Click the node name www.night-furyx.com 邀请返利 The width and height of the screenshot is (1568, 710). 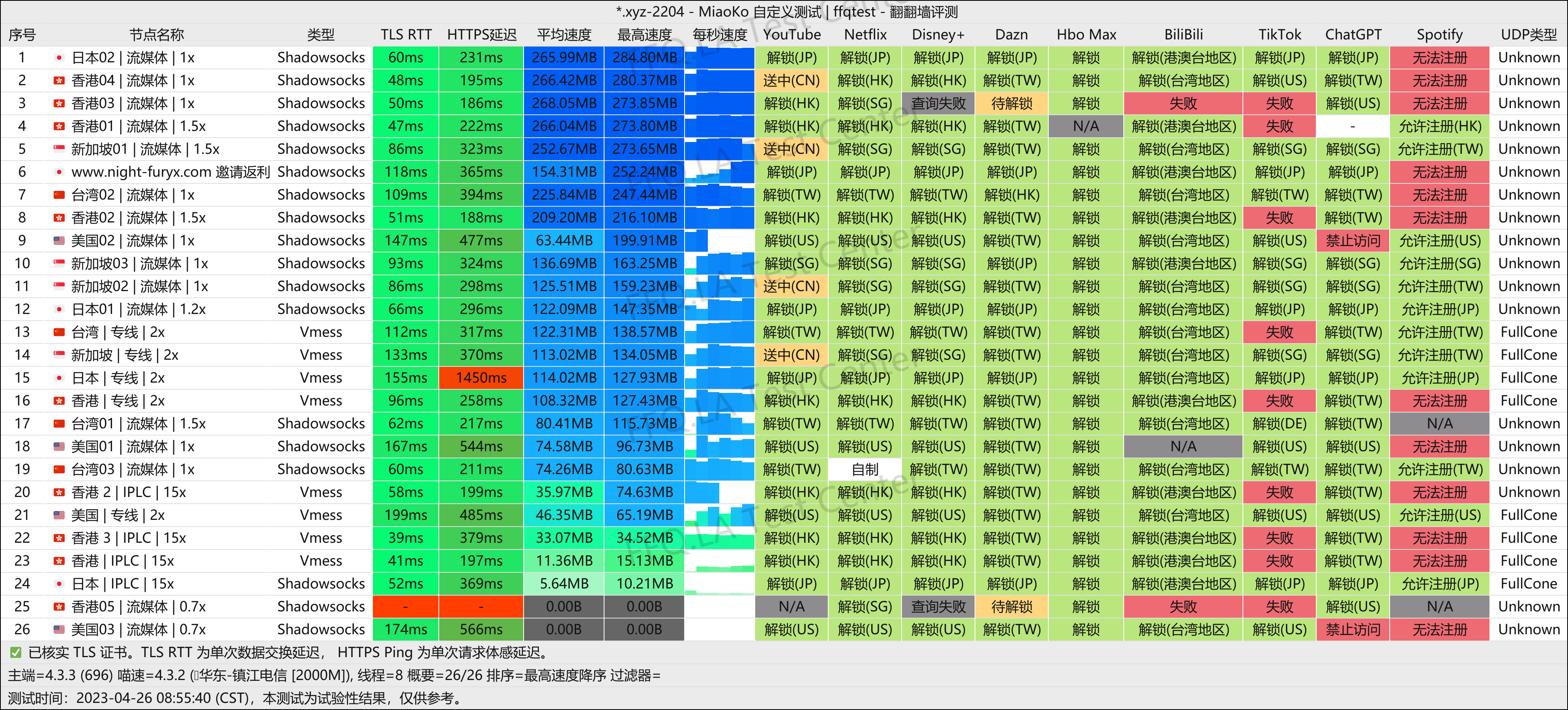[170, 172]
